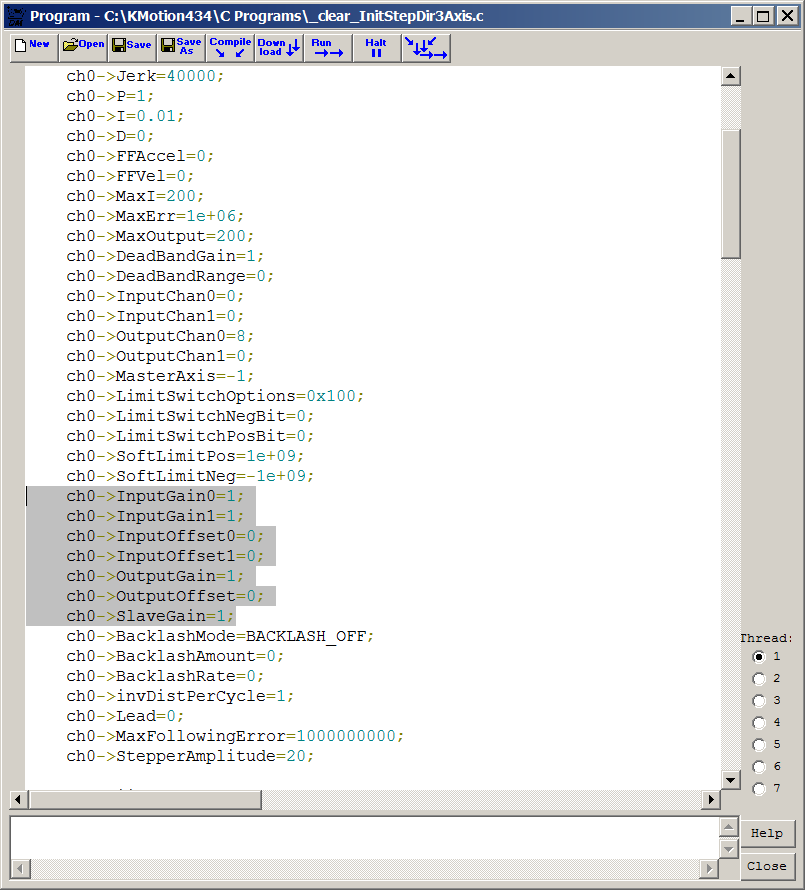Select Thread 2 radio button
This screenshot has height=890, width=805.
click(759, 679)
